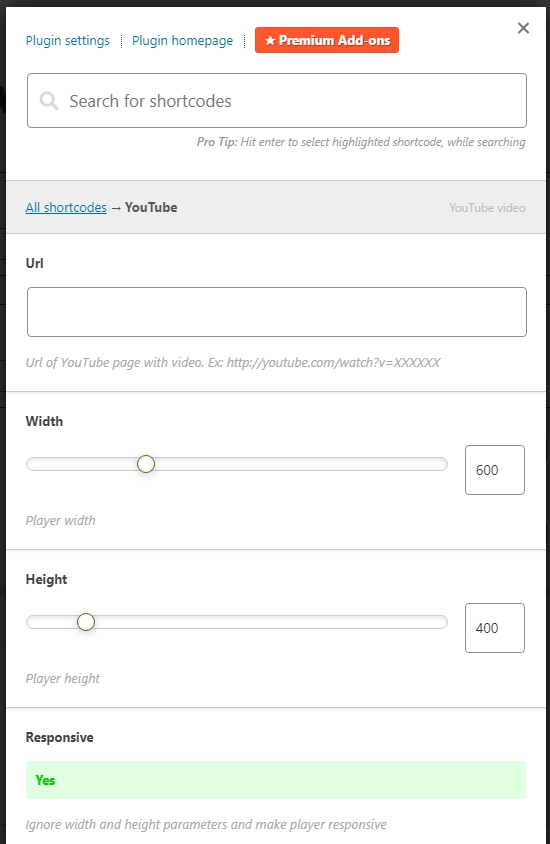550x844 pixels.
Task: Grab the Height slider handle
Action: coord(86,622)
